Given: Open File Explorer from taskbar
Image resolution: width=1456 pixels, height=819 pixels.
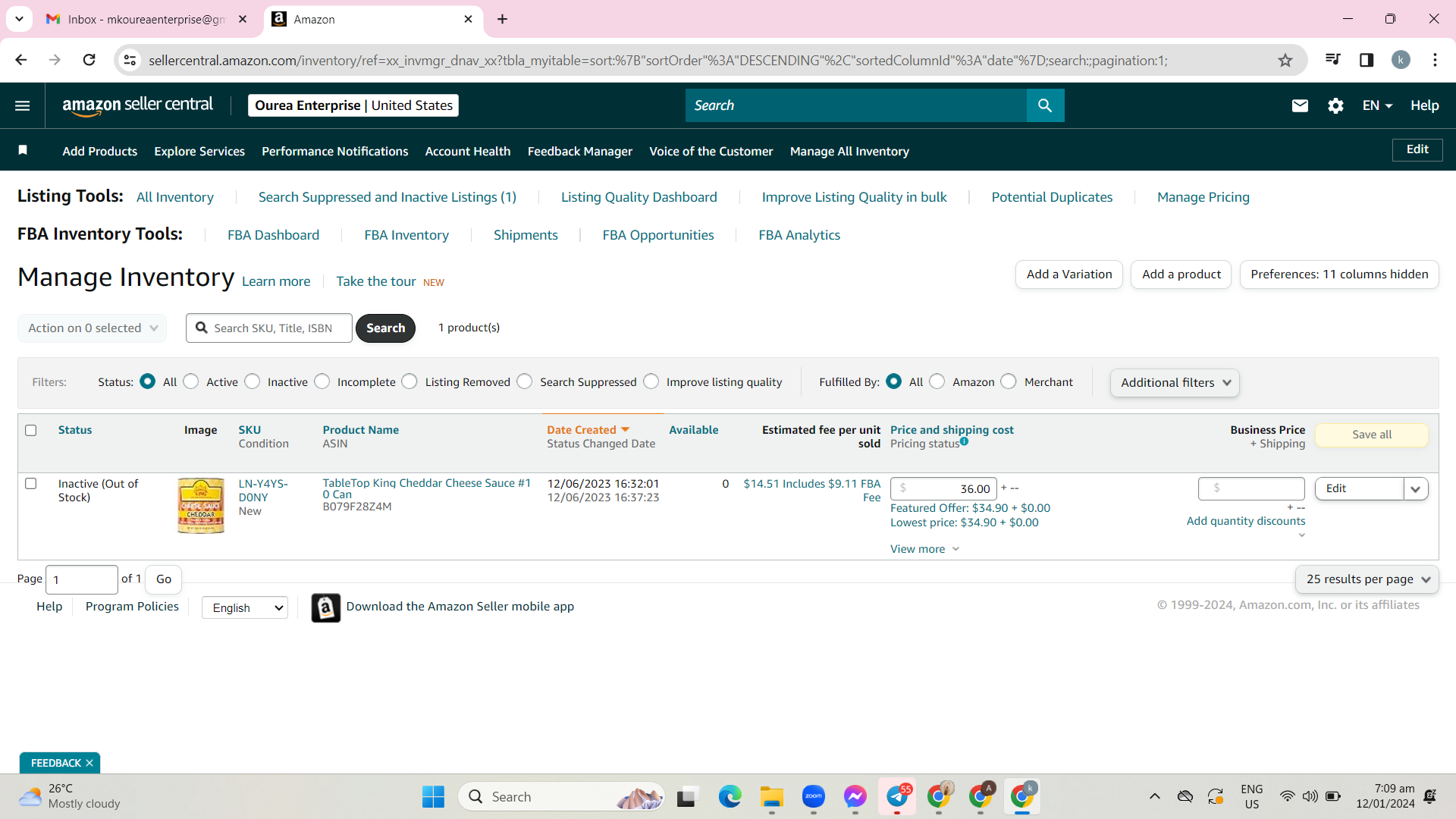Looking at the screenshot, I should pos(772,797).
